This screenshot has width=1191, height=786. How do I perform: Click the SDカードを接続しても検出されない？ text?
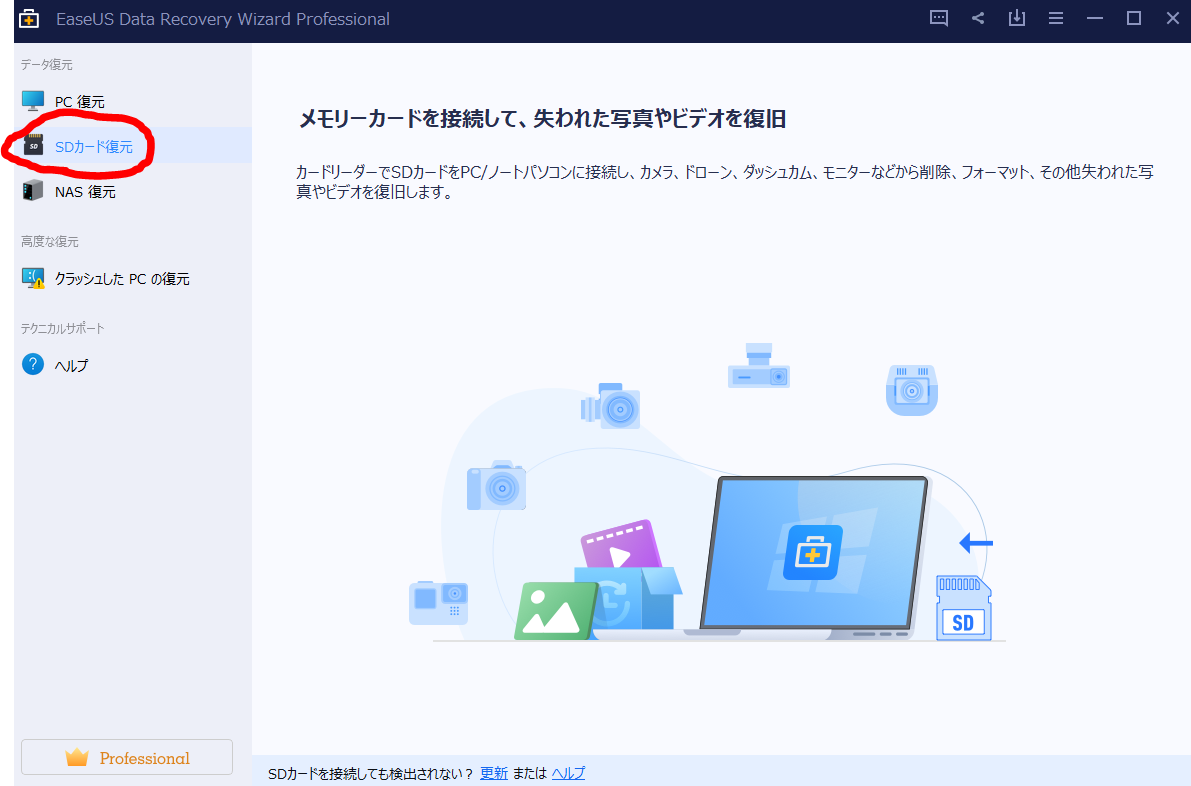click(x=371, y=773)
